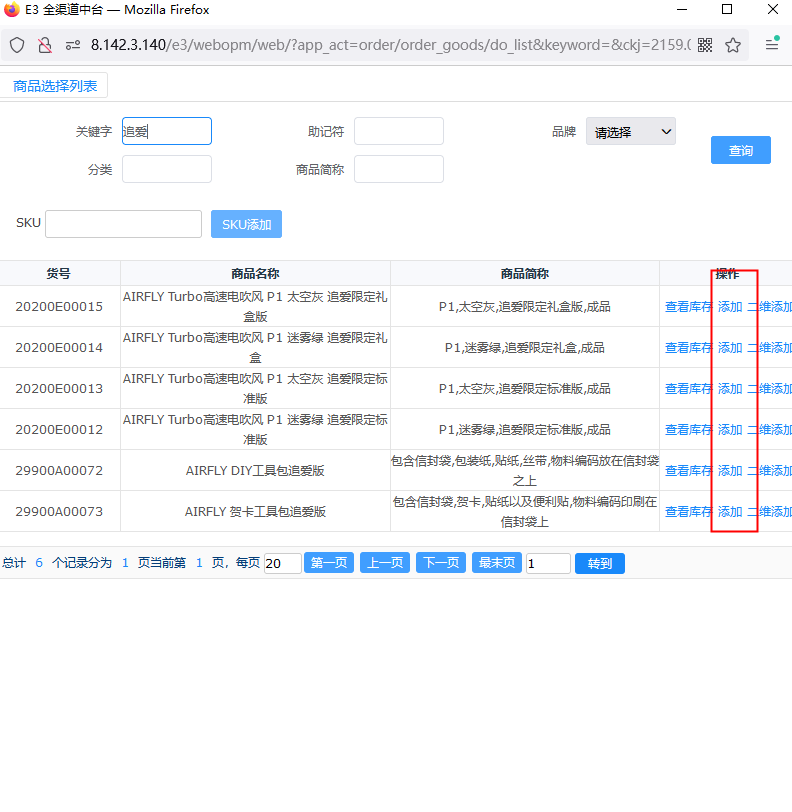
Task: Select the 货号 cell 29900A00073
Action: coord(59,511)
